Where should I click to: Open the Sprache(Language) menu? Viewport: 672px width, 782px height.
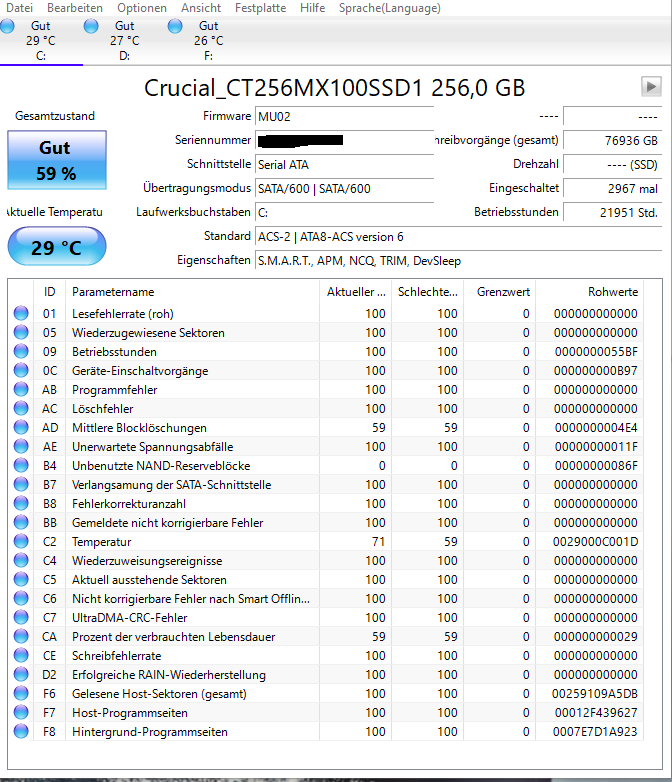pyautogui.click(x=390, y=8)
